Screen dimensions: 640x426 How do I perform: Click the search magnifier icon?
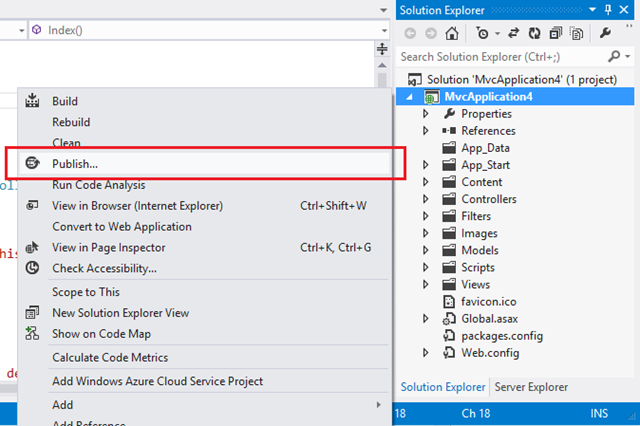point(614,56)
